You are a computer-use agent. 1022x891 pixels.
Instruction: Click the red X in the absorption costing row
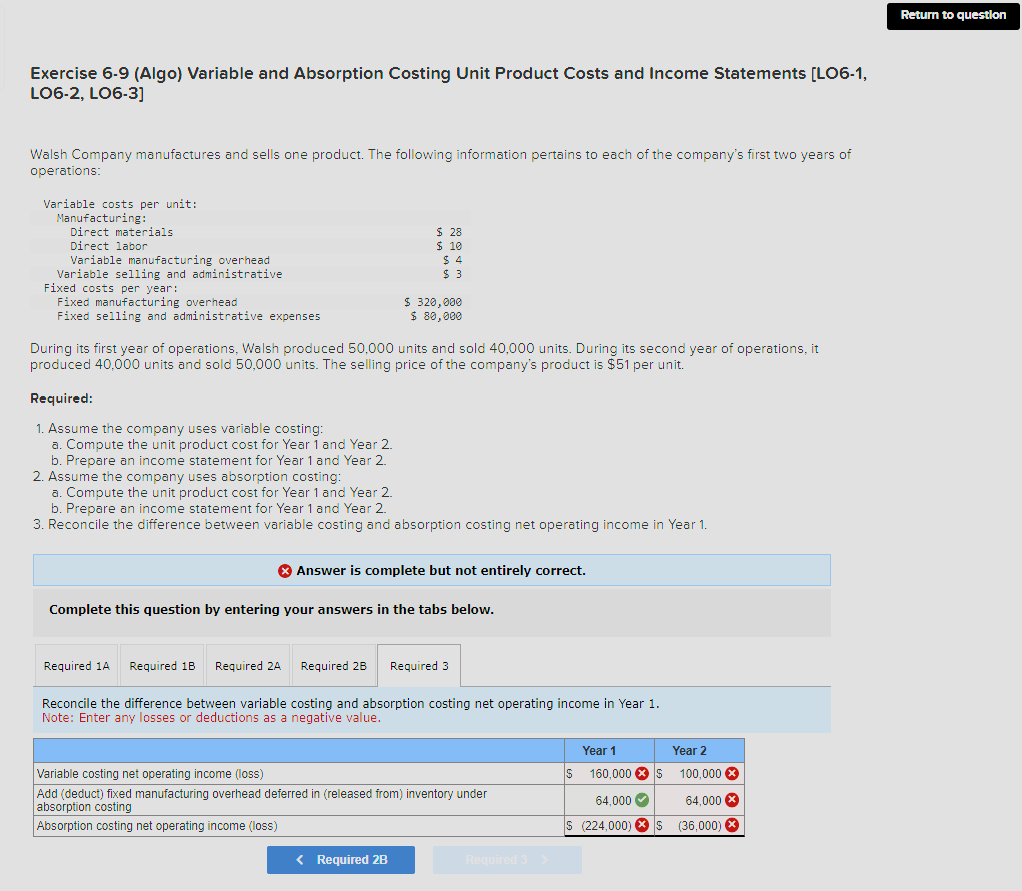640,825
